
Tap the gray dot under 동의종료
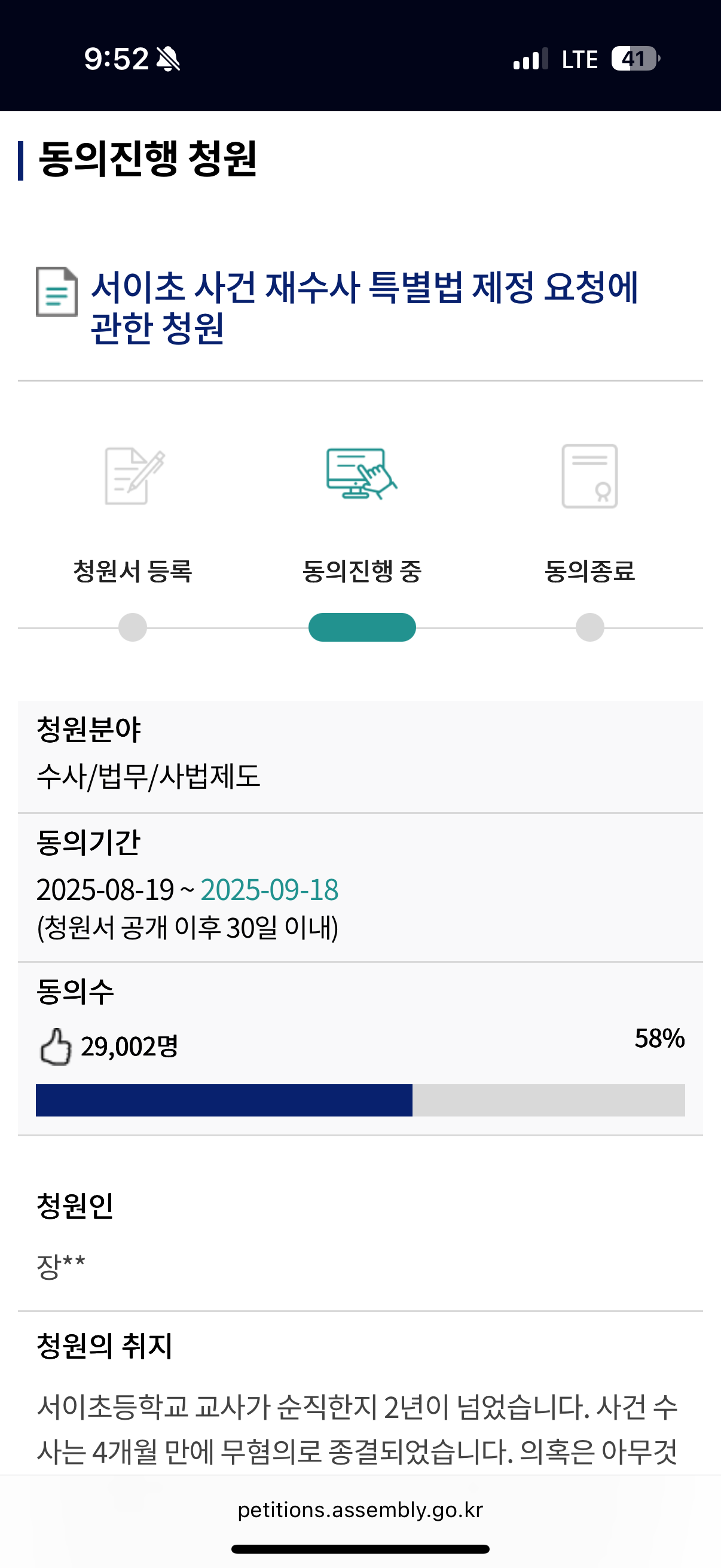(589, 627)
